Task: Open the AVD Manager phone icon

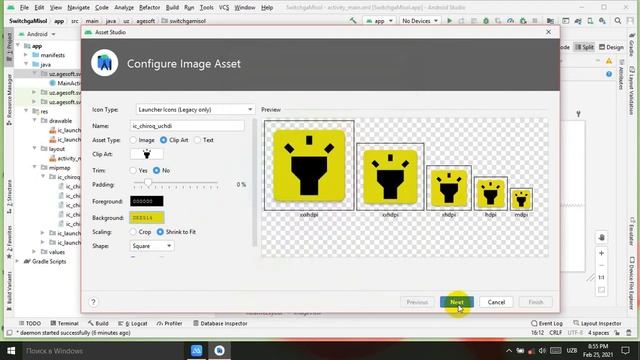Action: 590,20
